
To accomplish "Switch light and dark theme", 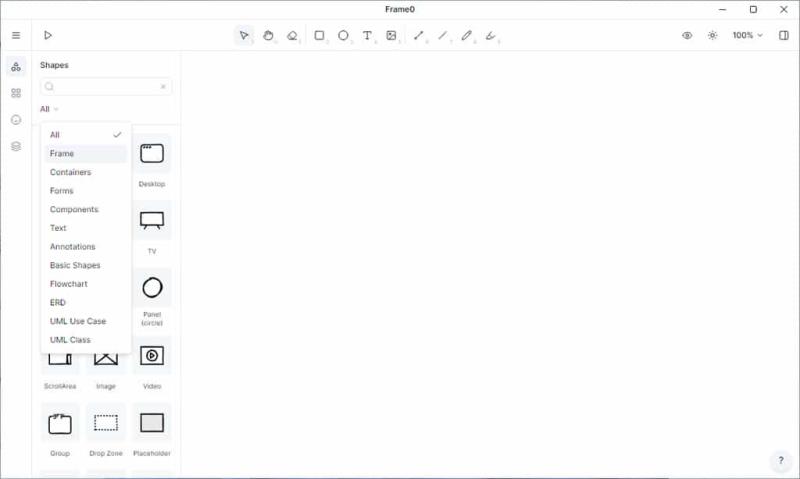I will click(x=712, y=35).
